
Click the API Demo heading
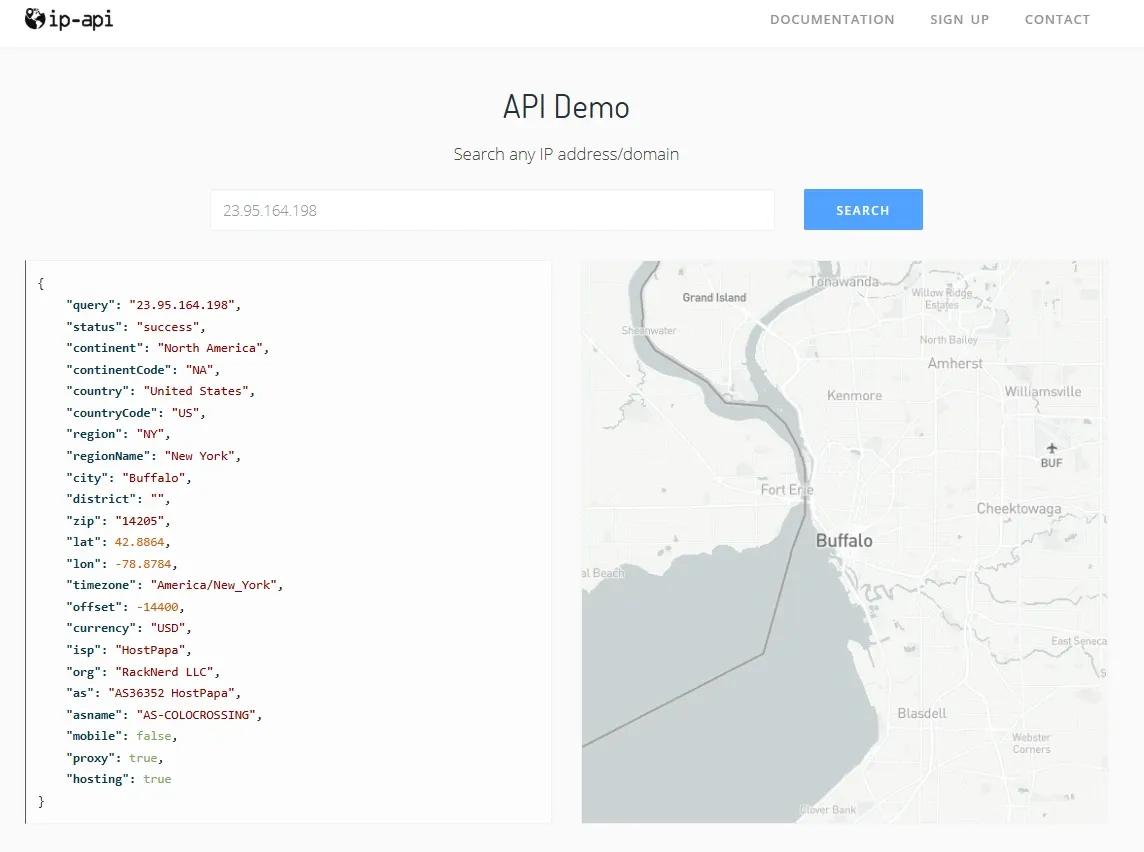coord(566,107)
